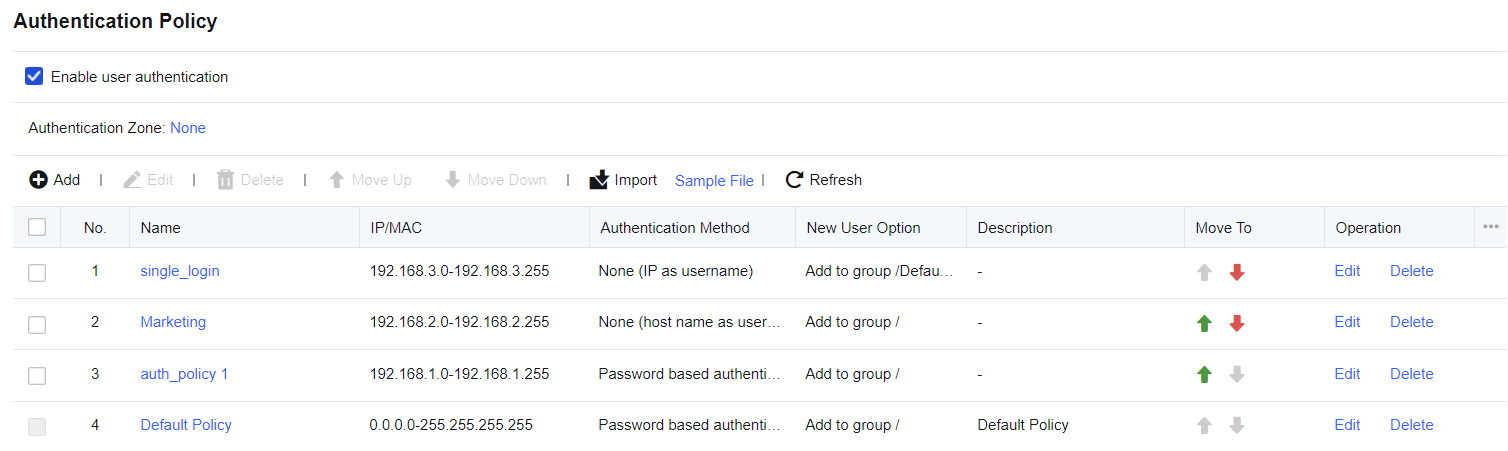Click the Authentication Method column header
The height and width of the screenshot is (451, 1508).
click(x=675, y=228)
